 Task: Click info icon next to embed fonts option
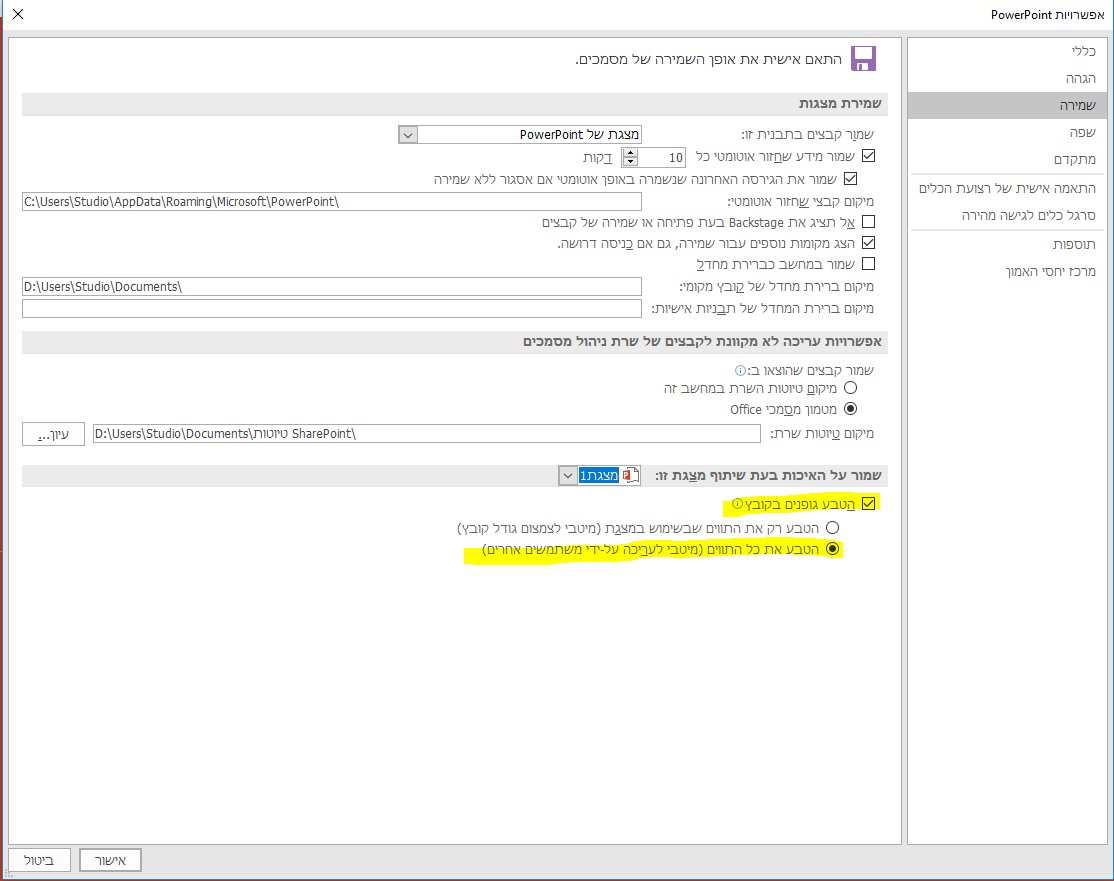(737, 504)
